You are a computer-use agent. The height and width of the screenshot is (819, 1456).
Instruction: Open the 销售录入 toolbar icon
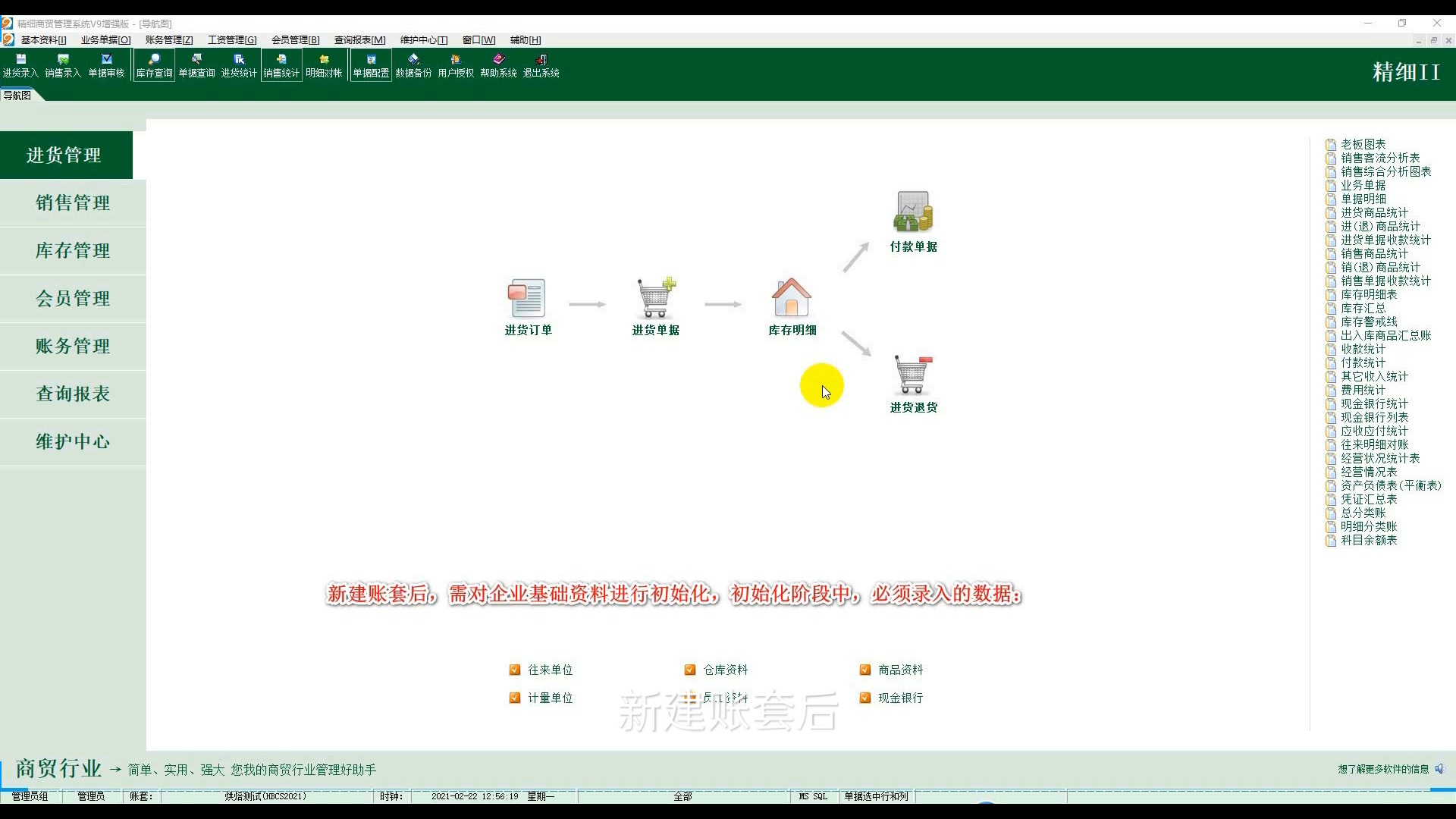tap(63, 66)
